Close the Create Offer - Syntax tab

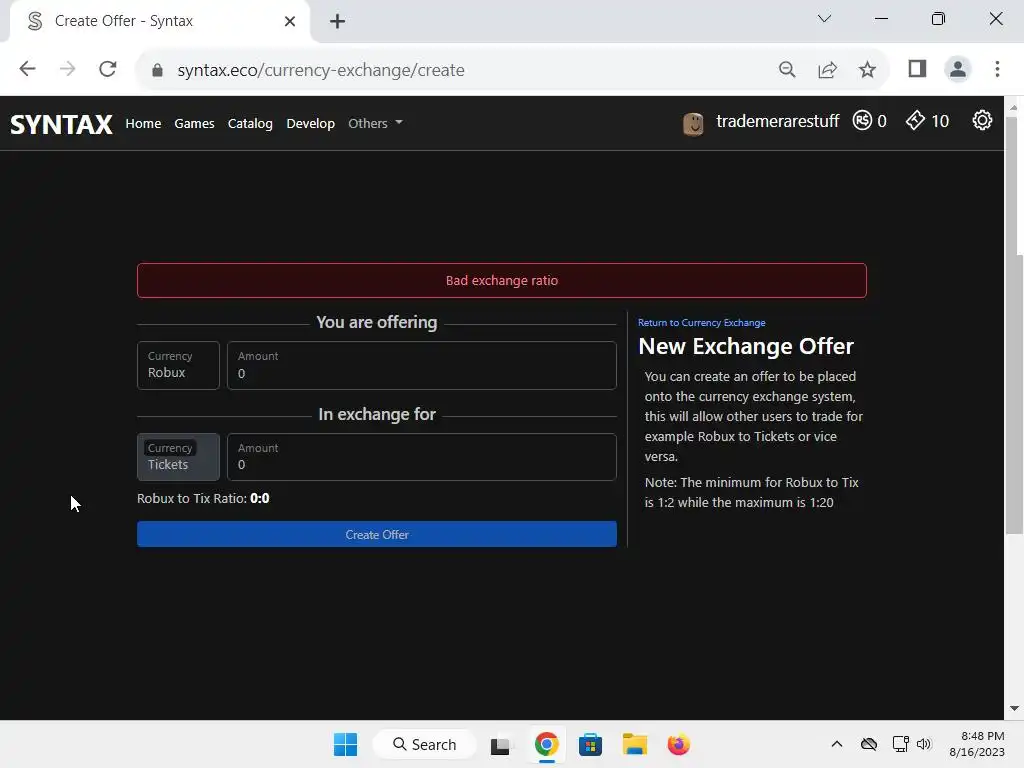click(x=290, y=22)
